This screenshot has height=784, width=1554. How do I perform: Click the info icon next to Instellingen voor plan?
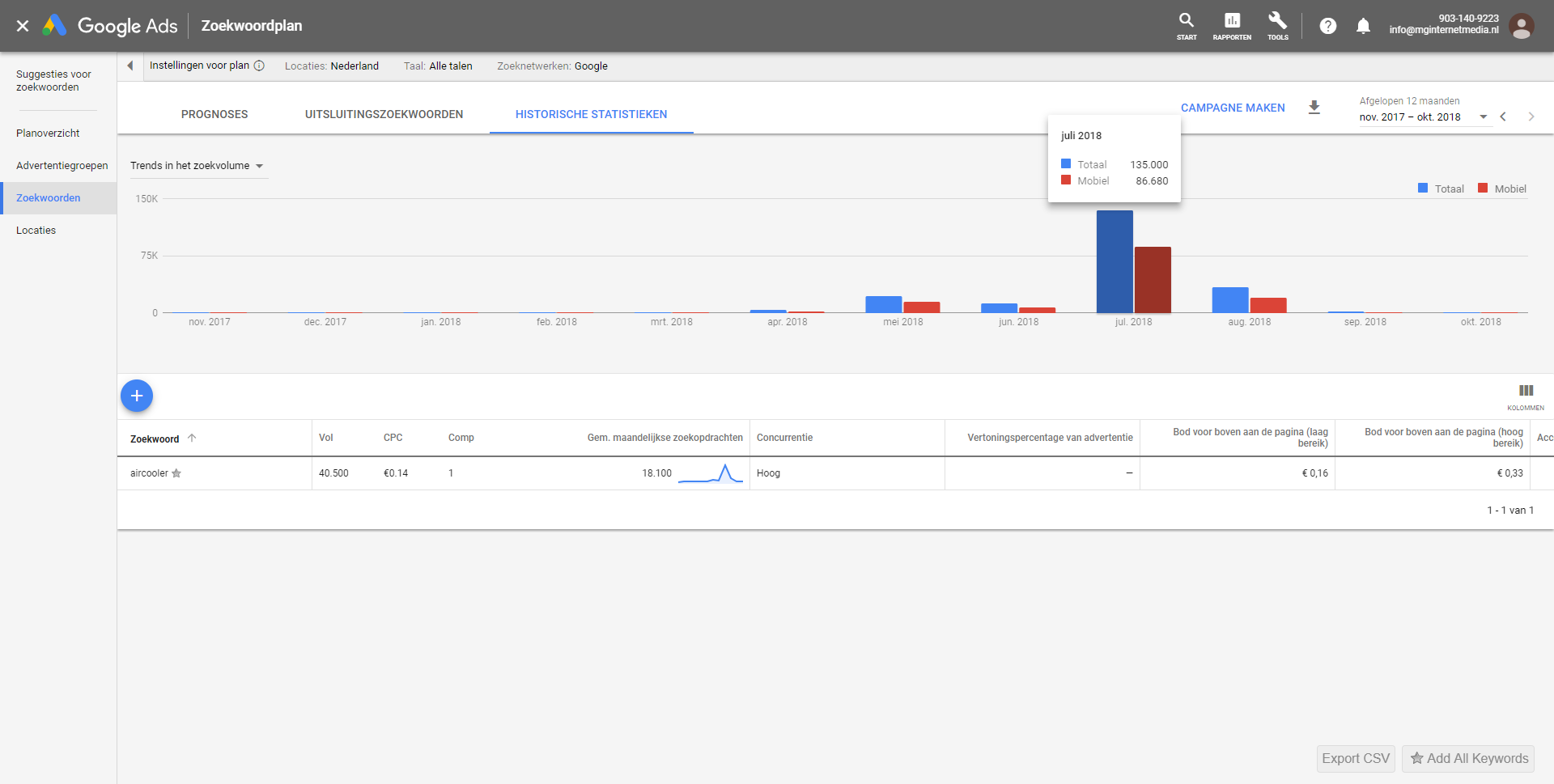(259, 66)
